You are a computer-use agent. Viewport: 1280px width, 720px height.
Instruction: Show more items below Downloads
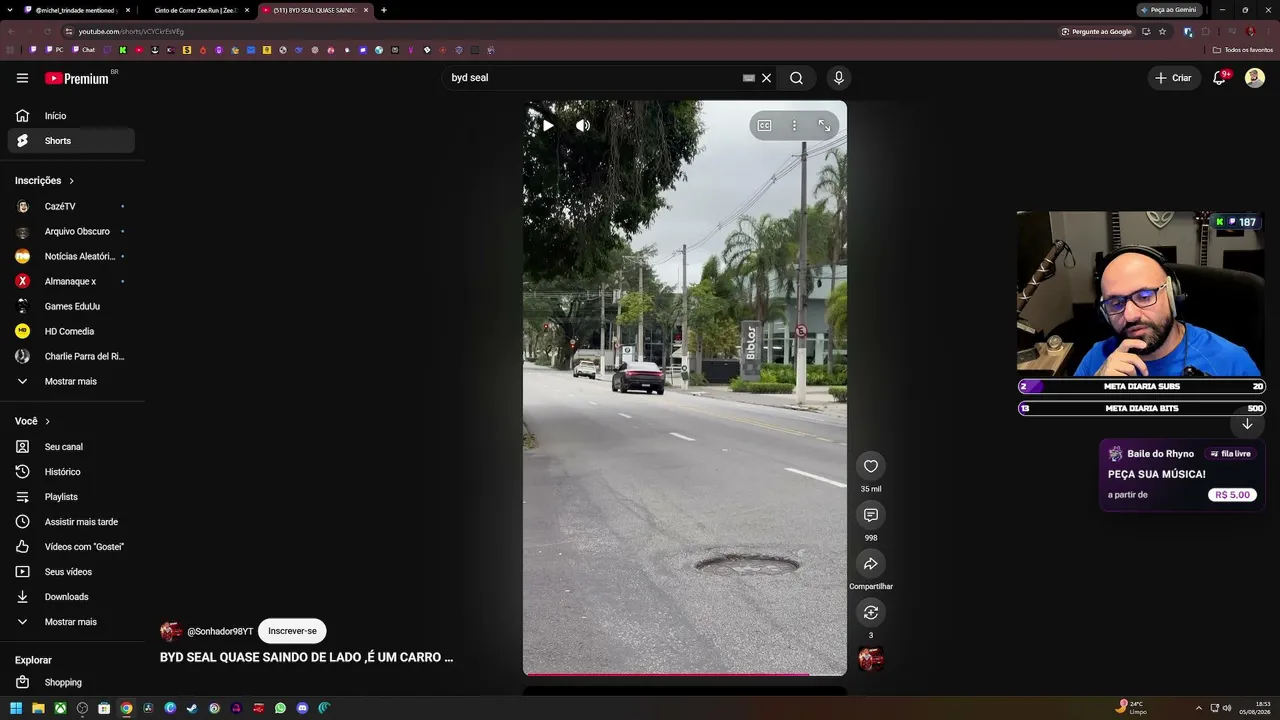(71, 622)
